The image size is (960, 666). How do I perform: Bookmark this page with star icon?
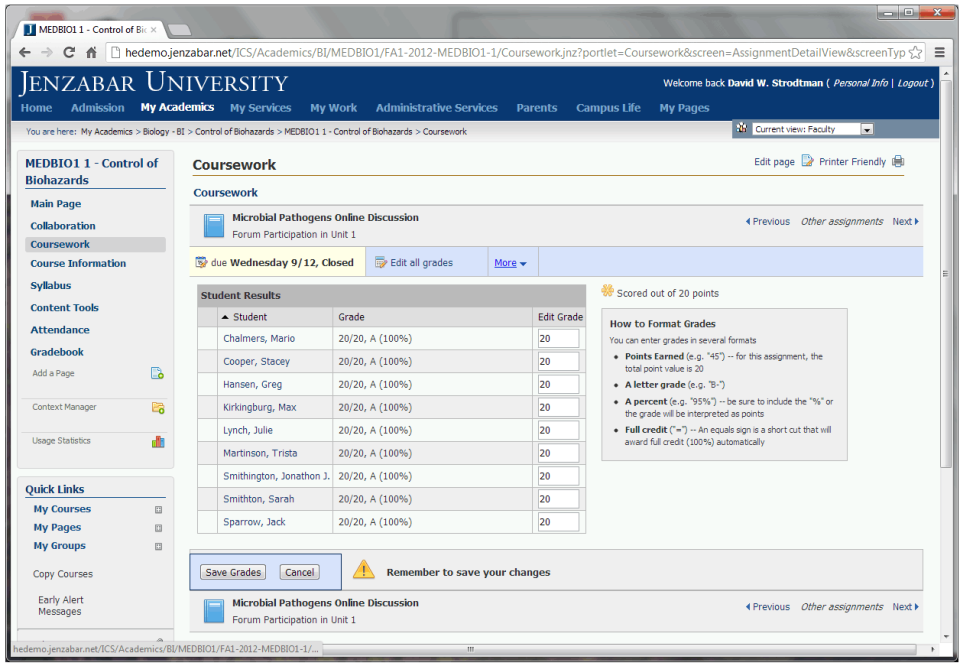[915, 52]
